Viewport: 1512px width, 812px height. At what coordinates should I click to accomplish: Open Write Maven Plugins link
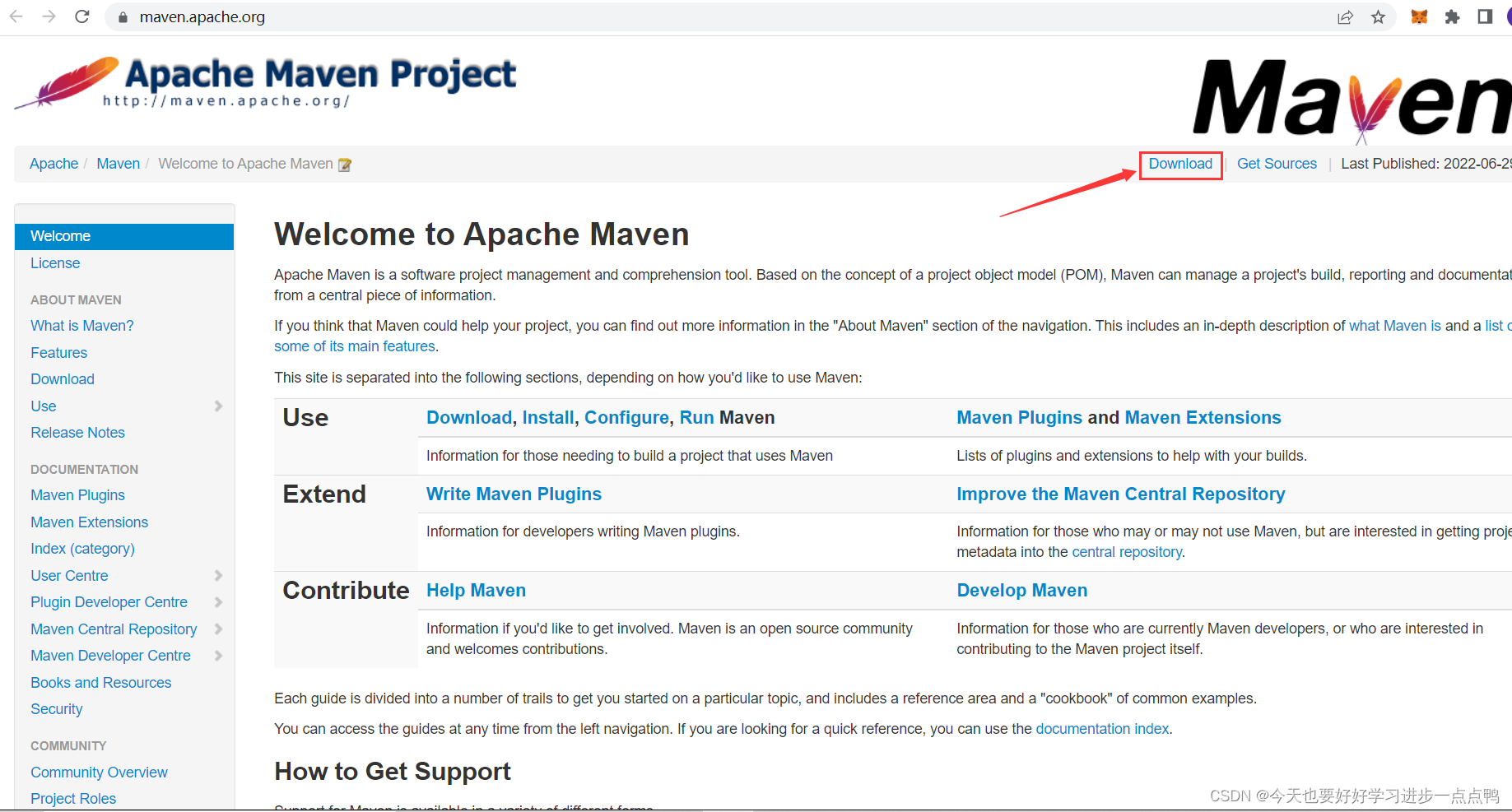[514, 494]
